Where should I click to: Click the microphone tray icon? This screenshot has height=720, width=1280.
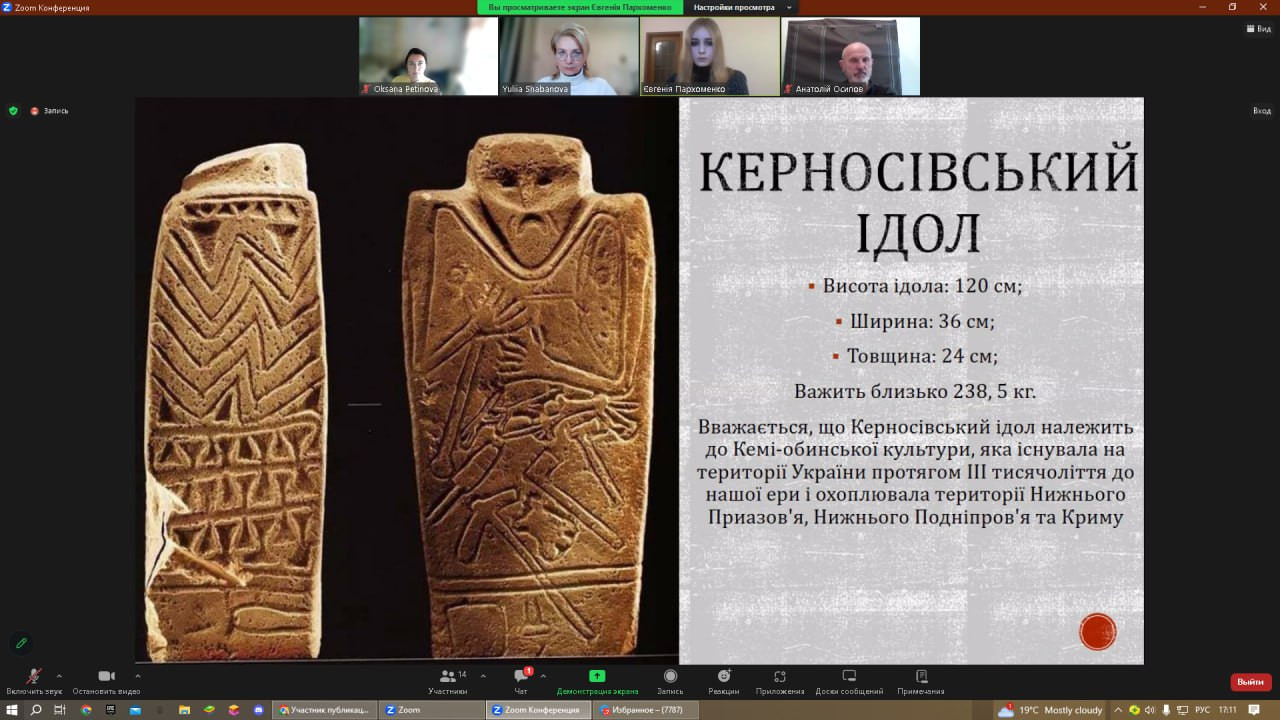pos(1165,710)
